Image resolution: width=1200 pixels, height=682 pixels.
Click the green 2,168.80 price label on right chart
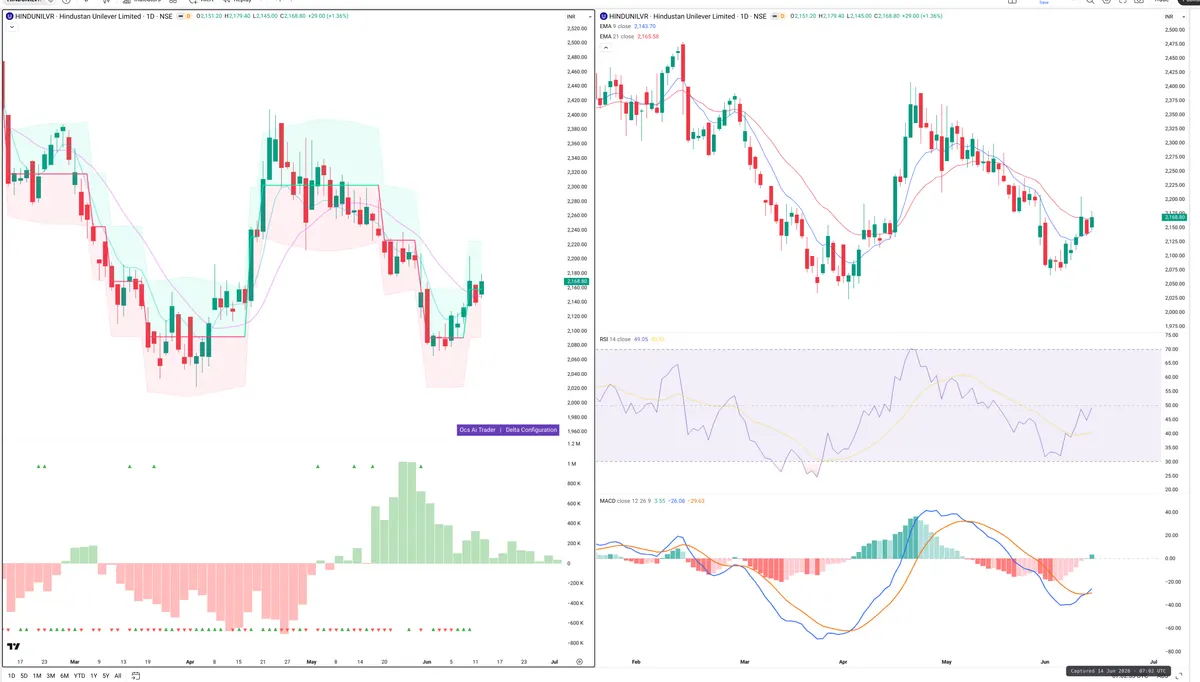tap(1174, 217)
